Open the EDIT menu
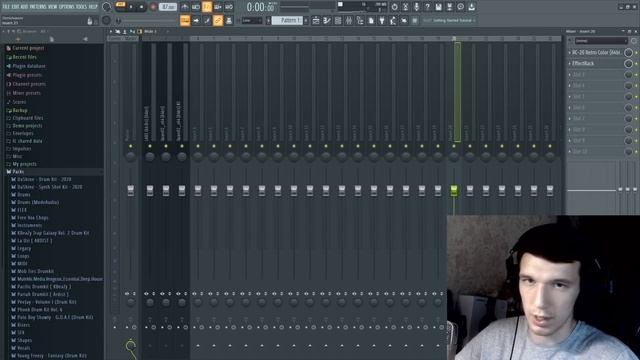The width and height of the screenshot is (640, 360). click(16, 7)
